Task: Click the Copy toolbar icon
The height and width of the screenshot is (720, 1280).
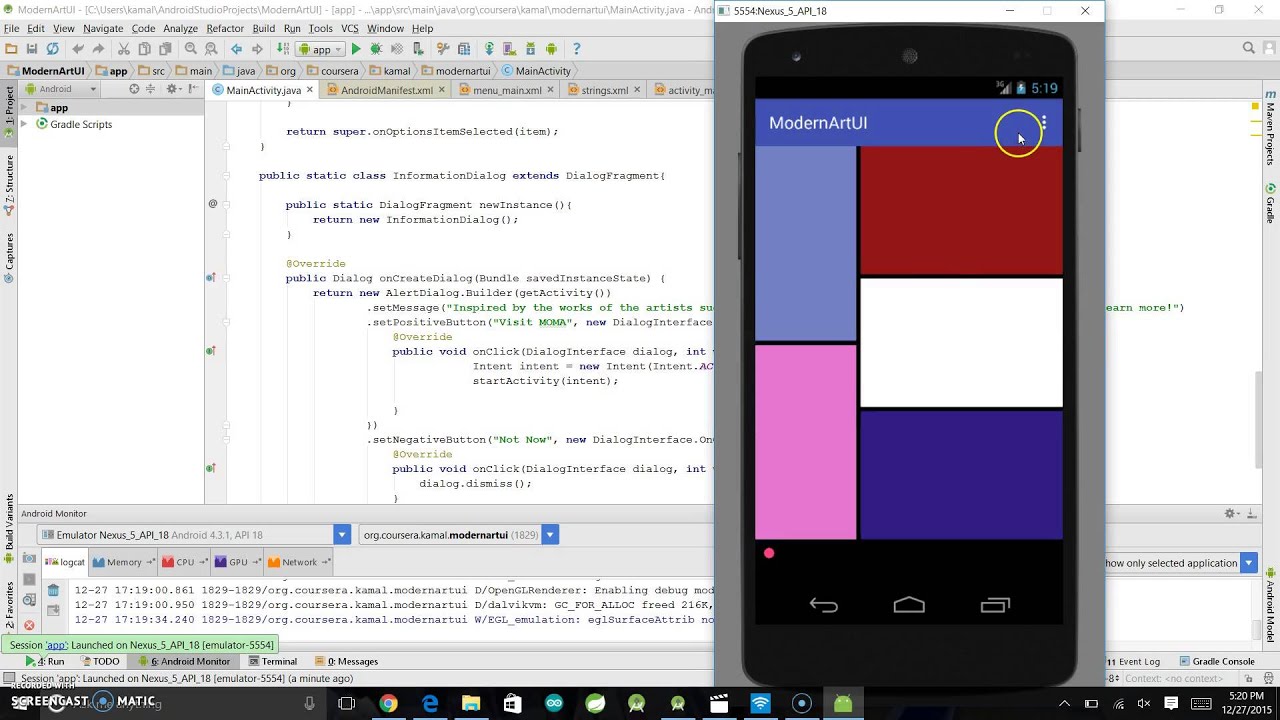Action: [144, 49]
